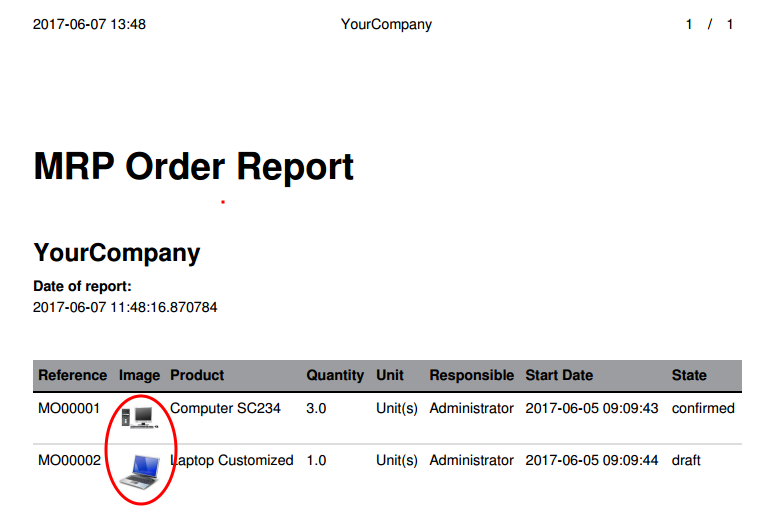
Task: Click the Image column header
Action: coord(139,376)
